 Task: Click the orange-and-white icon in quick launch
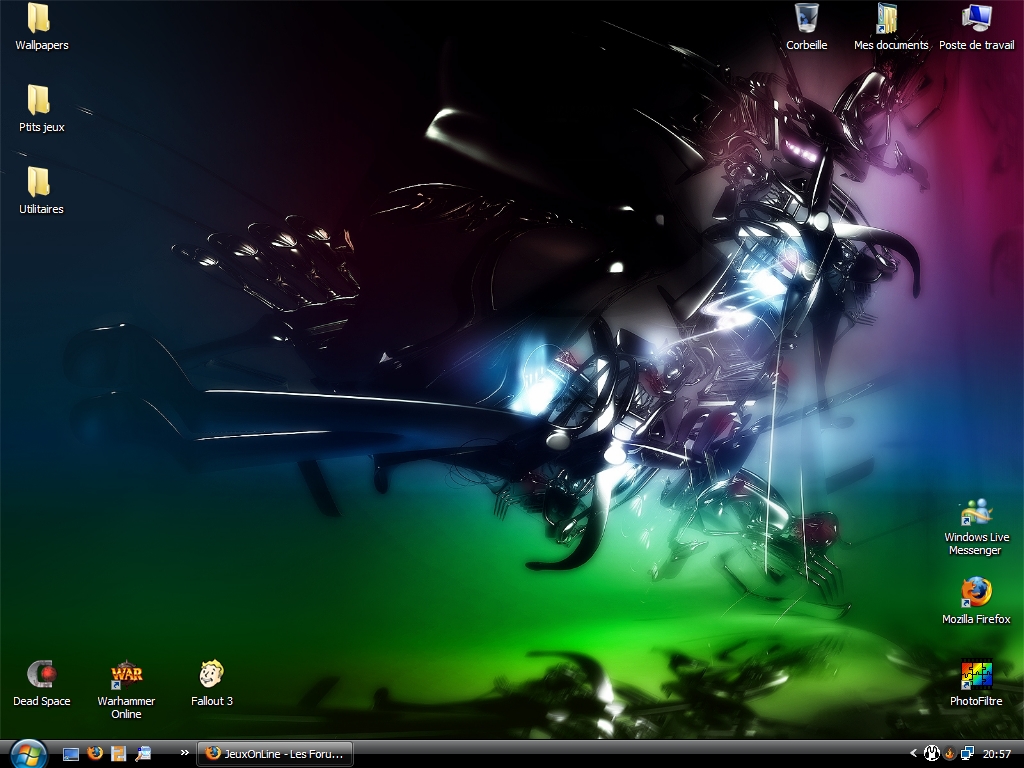[118, 754]
